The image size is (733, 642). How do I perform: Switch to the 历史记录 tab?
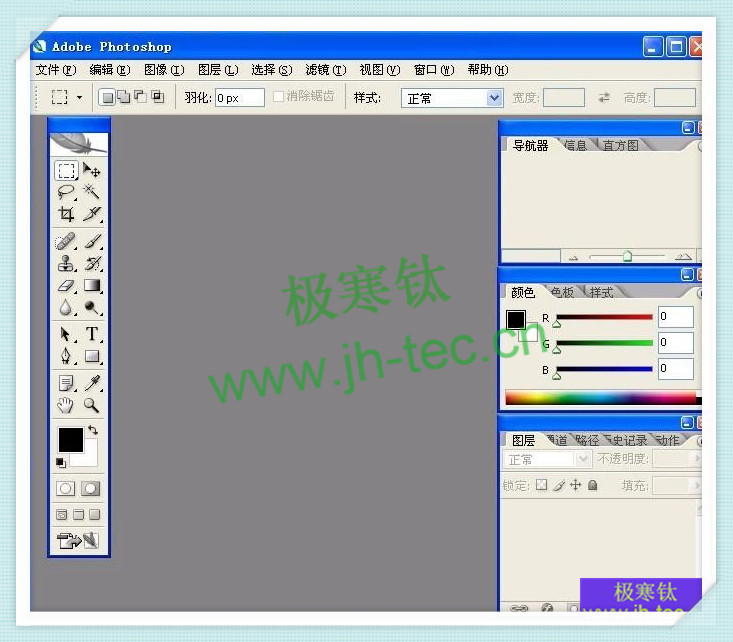[626, 440]
